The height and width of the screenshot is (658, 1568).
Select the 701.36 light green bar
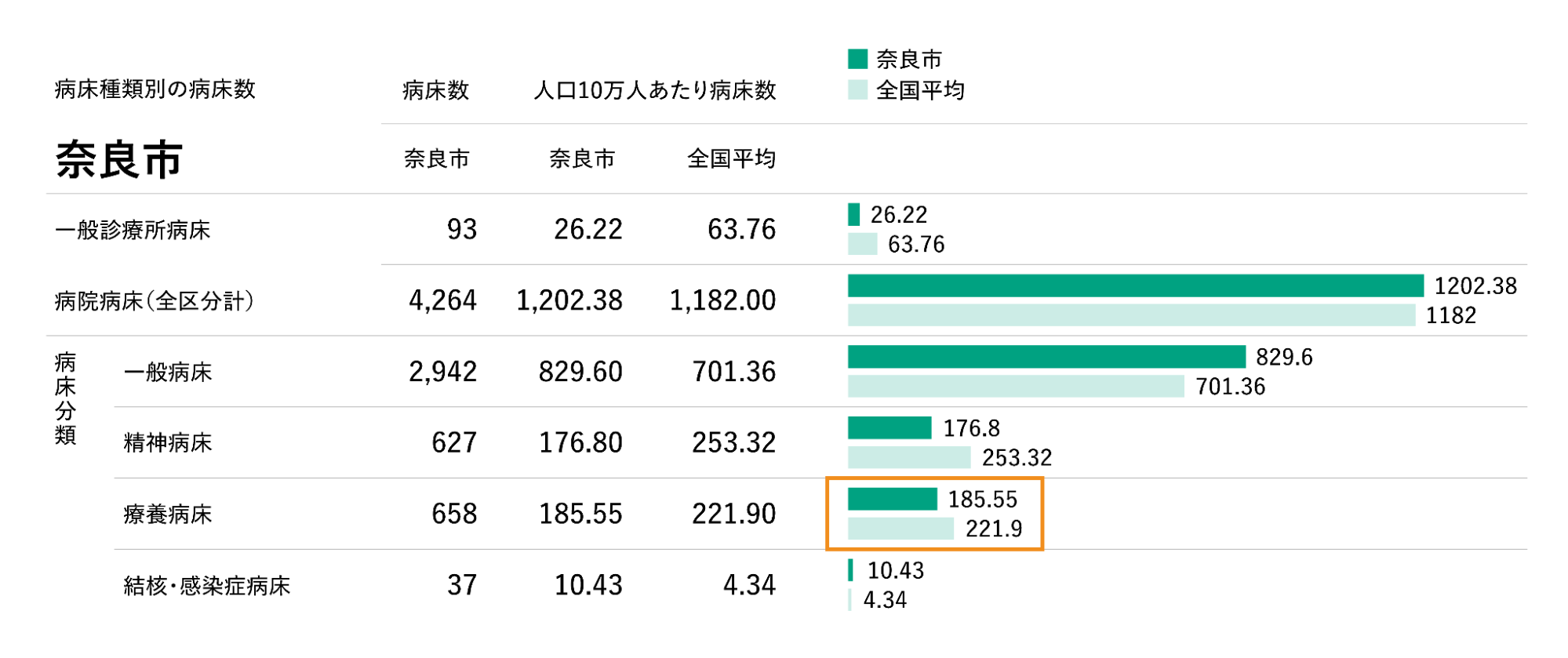[x=1016, y=387]
